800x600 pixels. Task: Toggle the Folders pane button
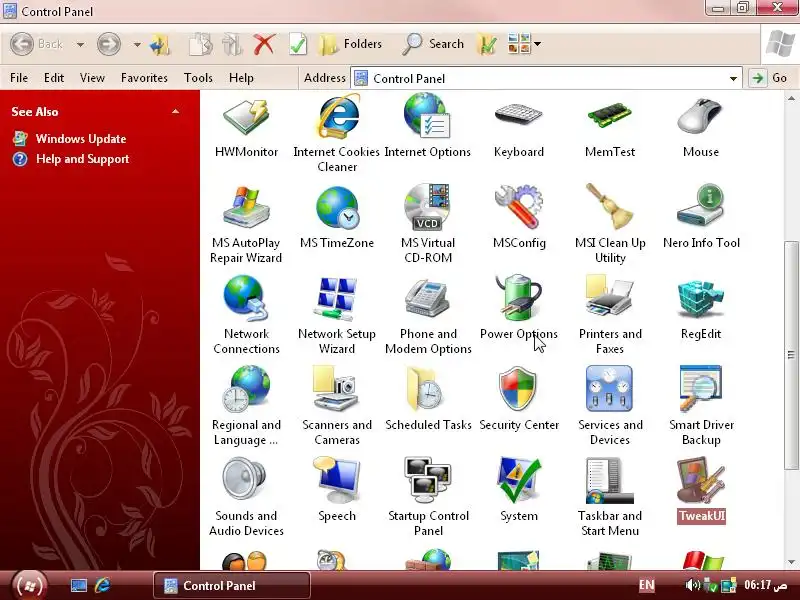click(349, 44)
